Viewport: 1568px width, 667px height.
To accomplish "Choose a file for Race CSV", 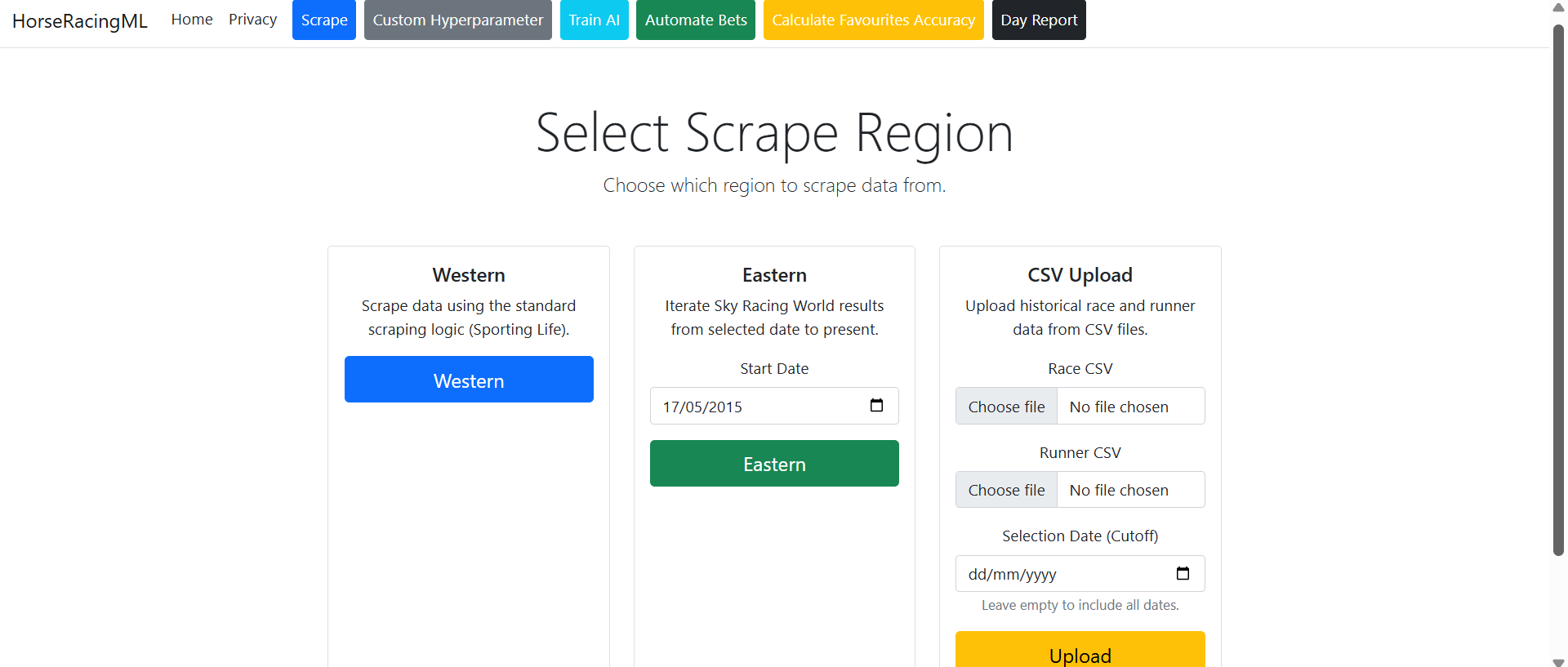I will 1006,407.
